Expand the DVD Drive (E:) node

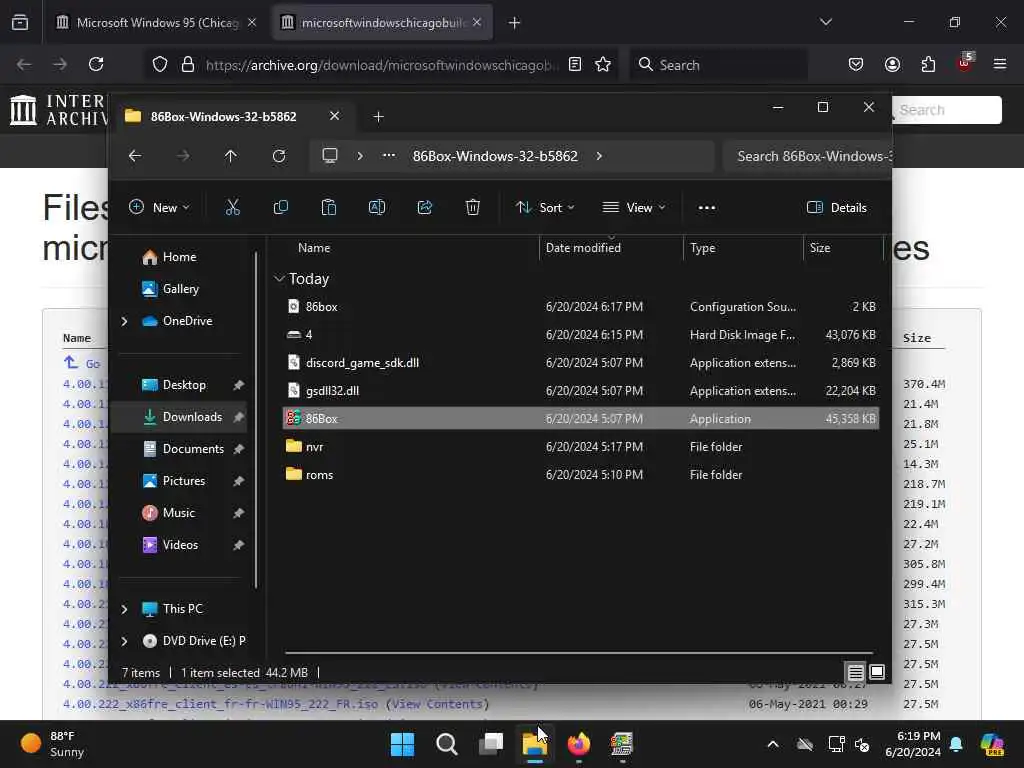click(124, 641)
